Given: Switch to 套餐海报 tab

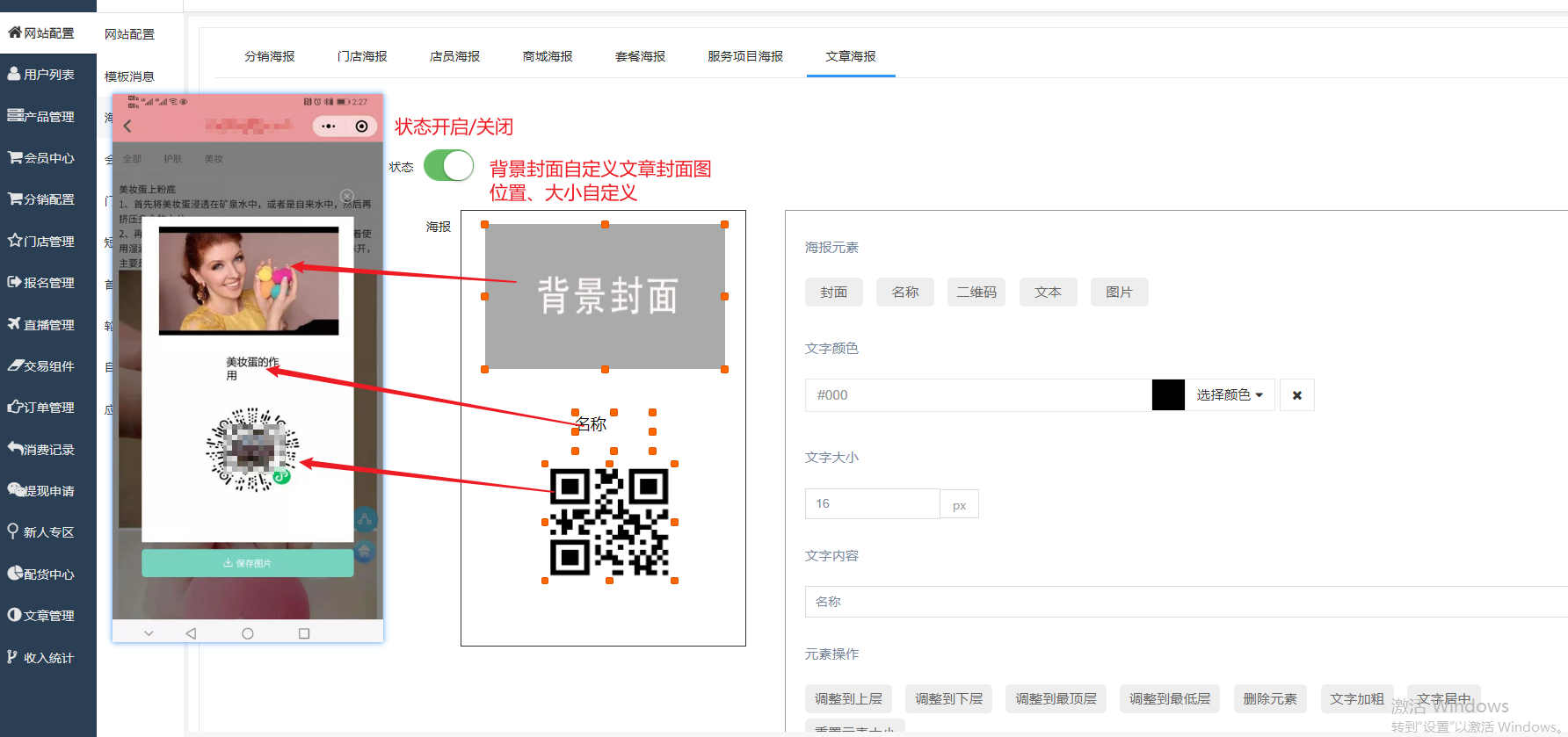Looking at the screenshot, I should point(640,56).
